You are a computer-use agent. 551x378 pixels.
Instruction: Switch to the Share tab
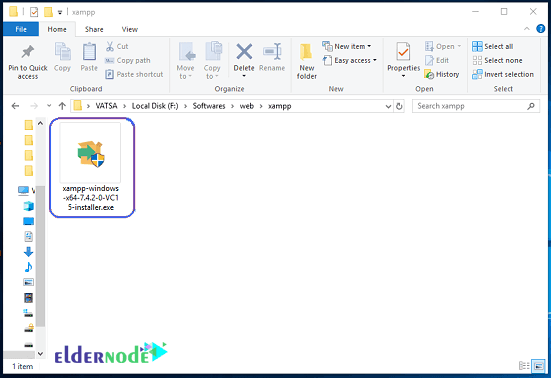pyautogui.click(x=94, y=29)
